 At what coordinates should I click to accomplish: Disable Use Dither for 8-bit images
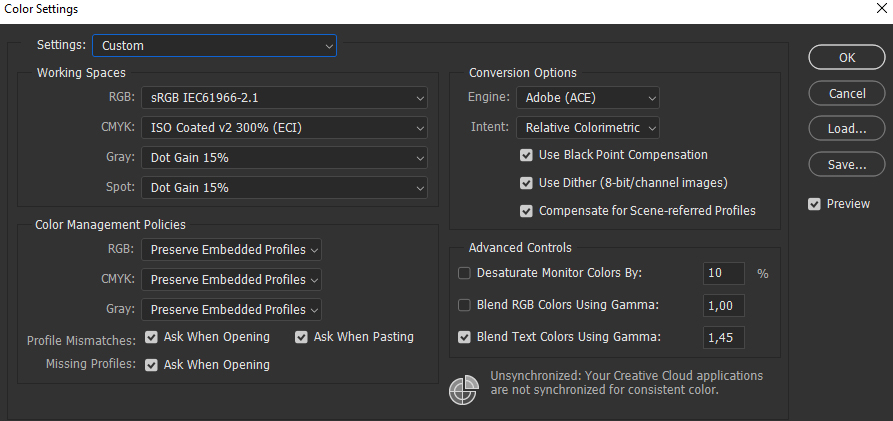[x=527, y=184]
